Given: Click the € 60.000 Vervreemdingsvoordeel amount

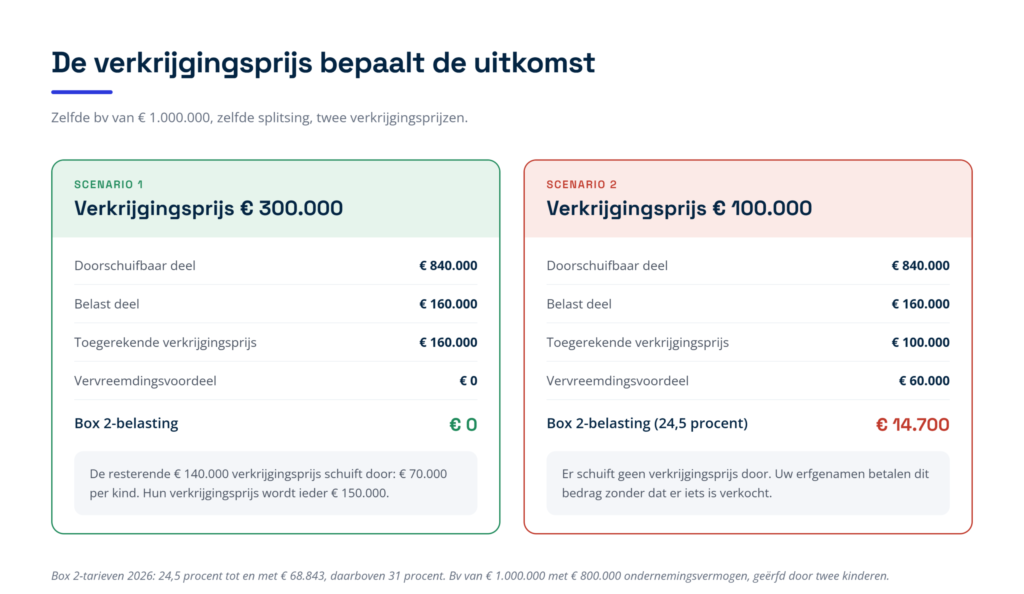Looking at the screenshot, I should click(x=924, y=381).
